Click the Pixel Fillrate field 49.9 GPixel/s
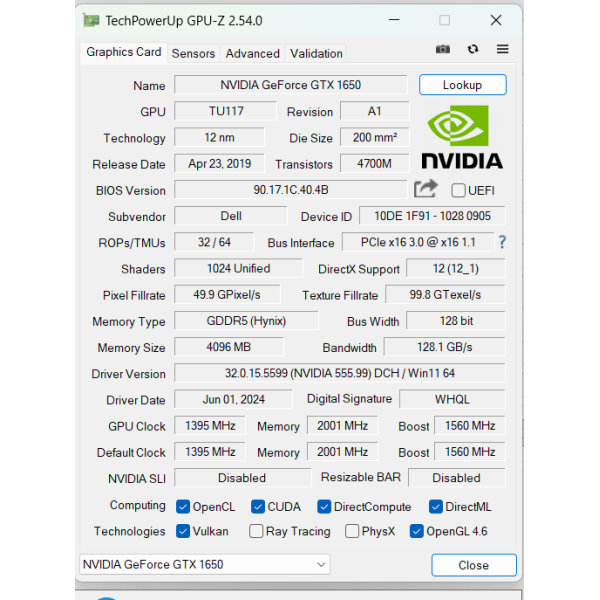The image size is (600, 600). (x=227, y=295)
